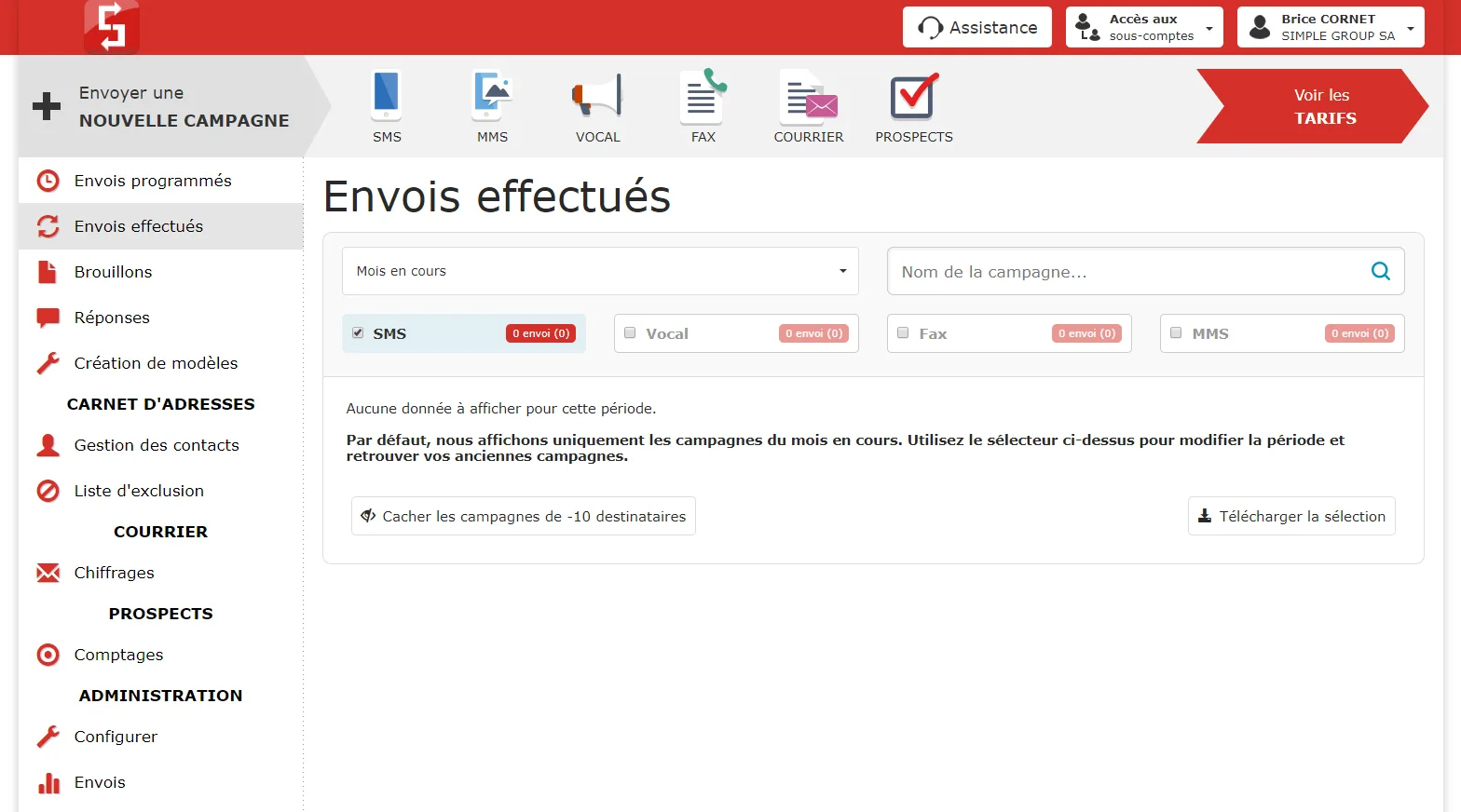Open the PROSPECTS checkmark icon
The width and height of the screenshot is (1461, 812).
click(913, 96)
